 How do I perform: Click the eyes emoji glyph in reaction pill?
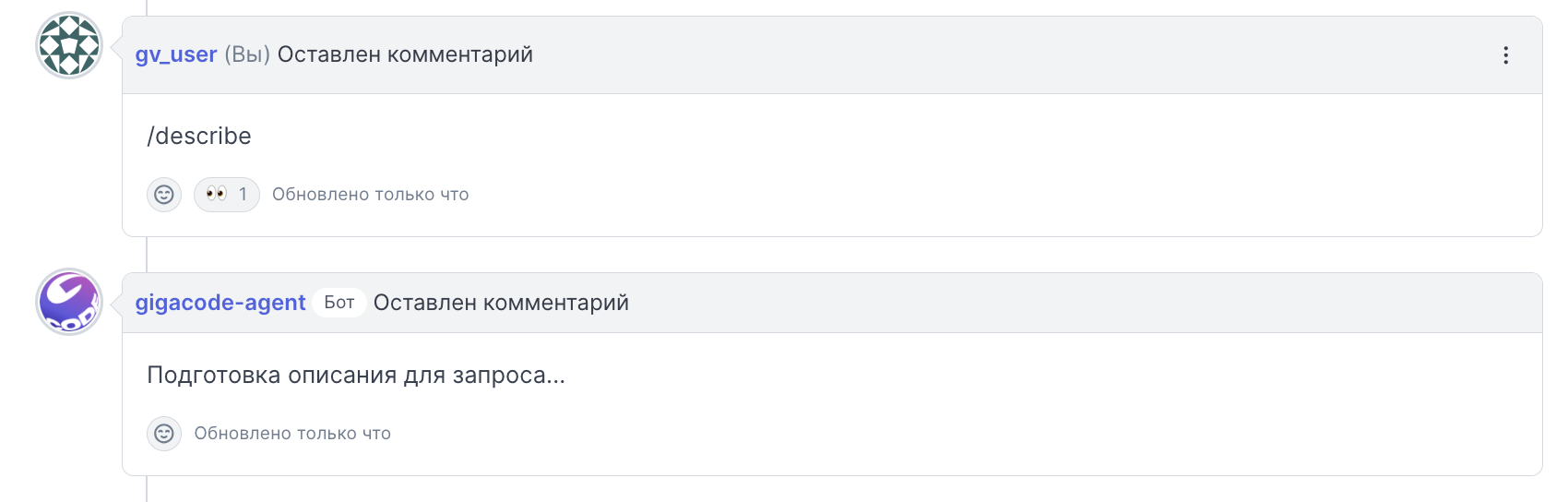(x=217, y=194)
